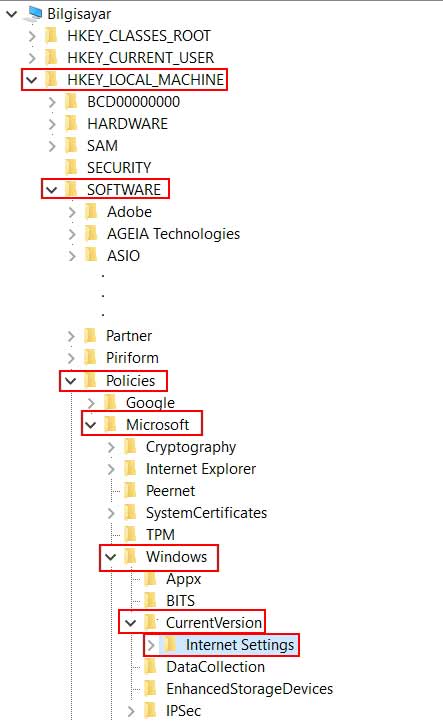Viewport: 443px width, 723px height.
Task: Click the Cryptography folder icon
Action: coord(130,446)
